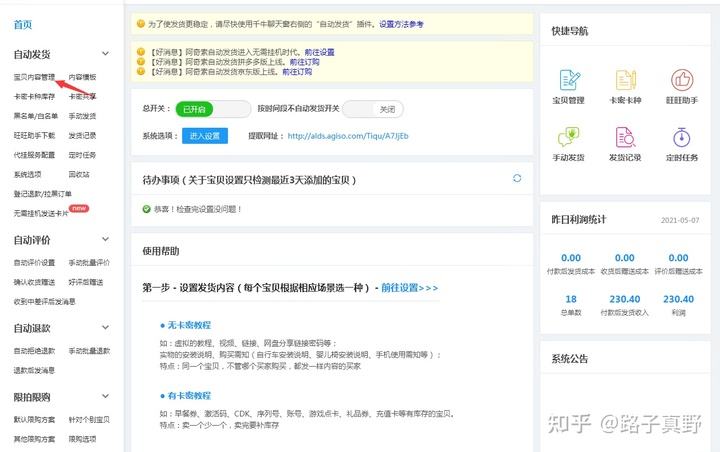Collapse the 限拍限购 sidebar section chevron
Viewport: 720px width, 452px height.
pyautogui.click(x=105, y=396)
